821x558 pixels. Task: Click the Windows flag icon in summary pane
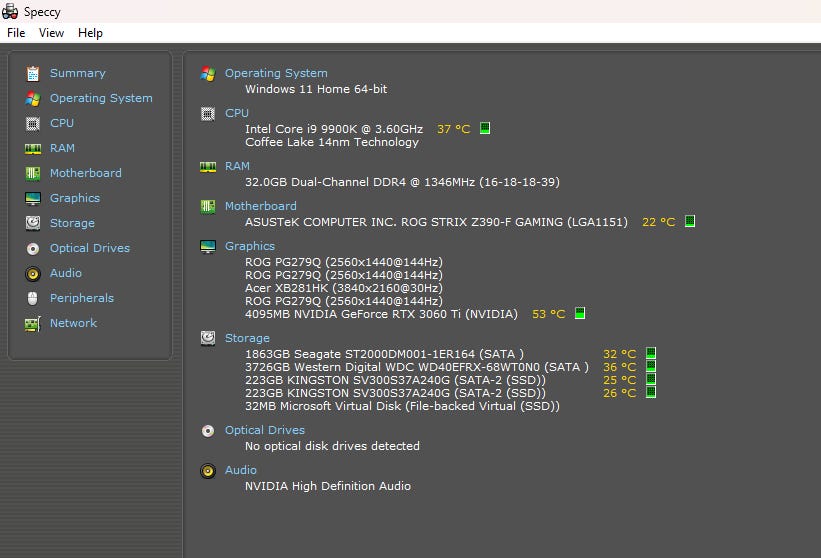click(208, 74)
